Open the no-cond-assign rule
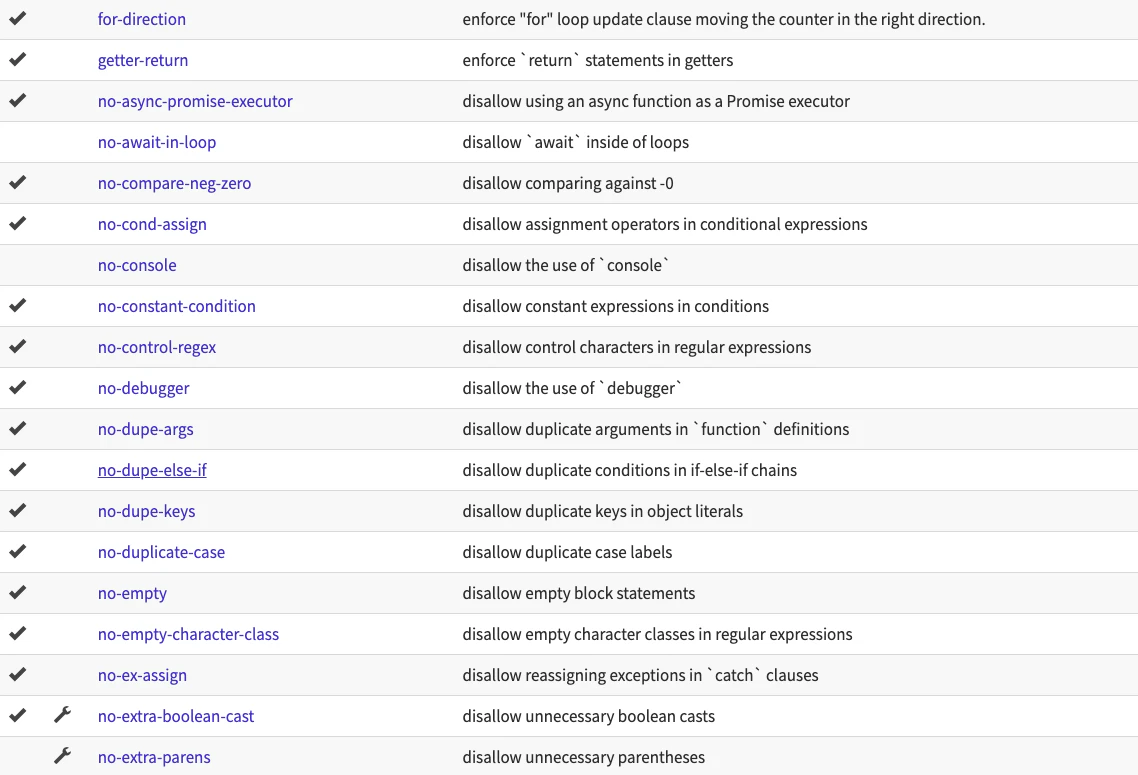The image size is (1138, 775). (152, 224)
